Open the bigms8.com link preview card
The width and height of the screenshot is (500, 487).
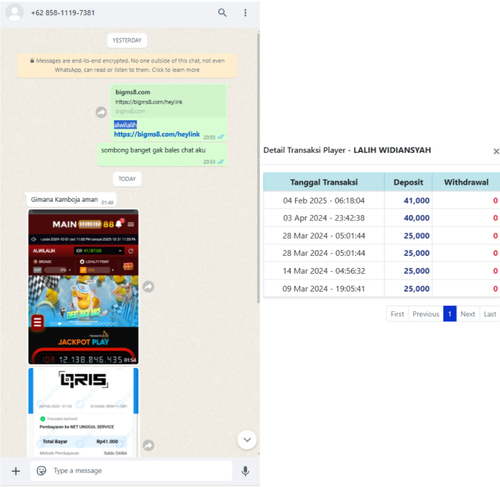pyautogui.click(x=168, y=101)
